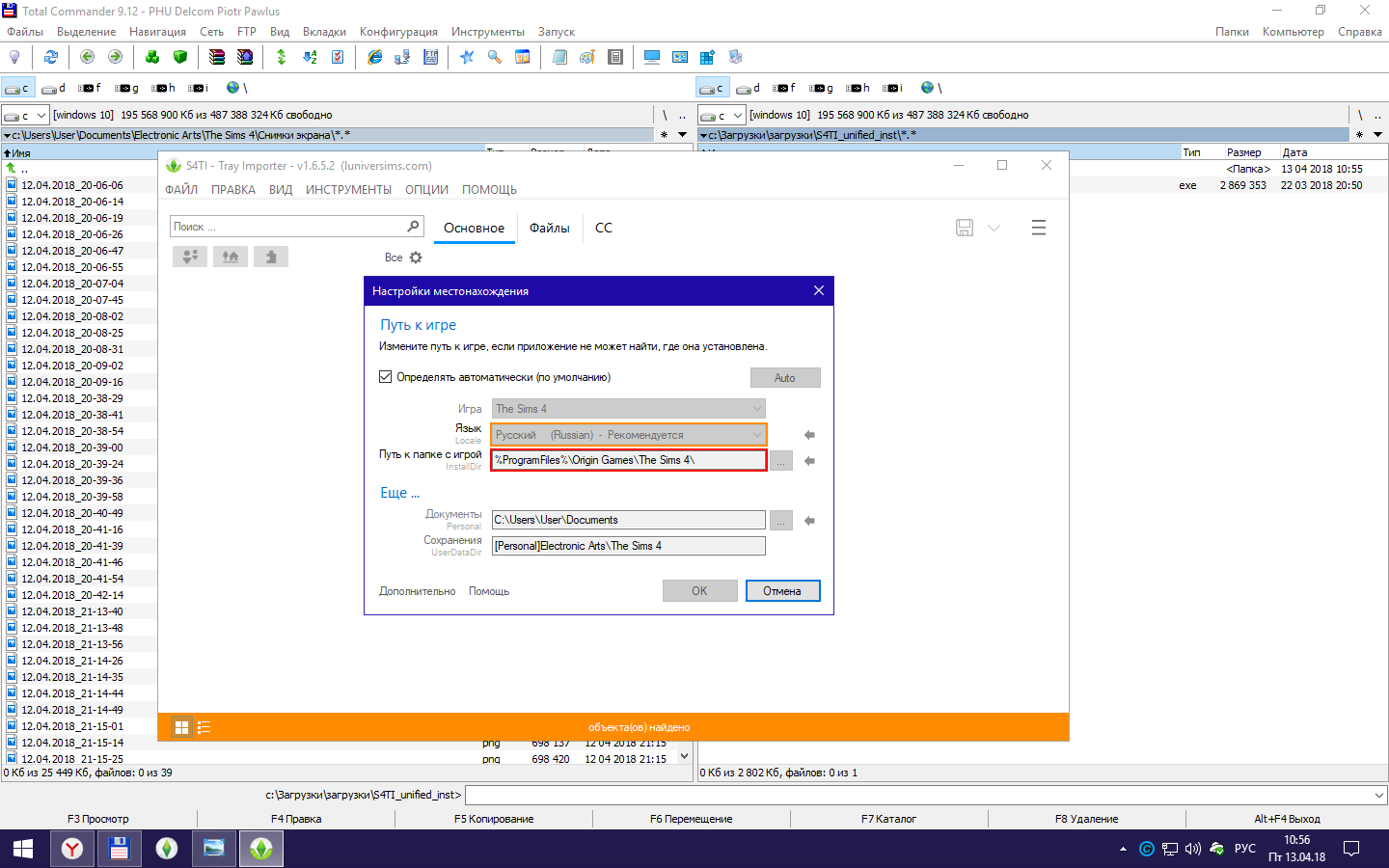Toggle Определять автоматически checkbox

click(x=385, y=377)
